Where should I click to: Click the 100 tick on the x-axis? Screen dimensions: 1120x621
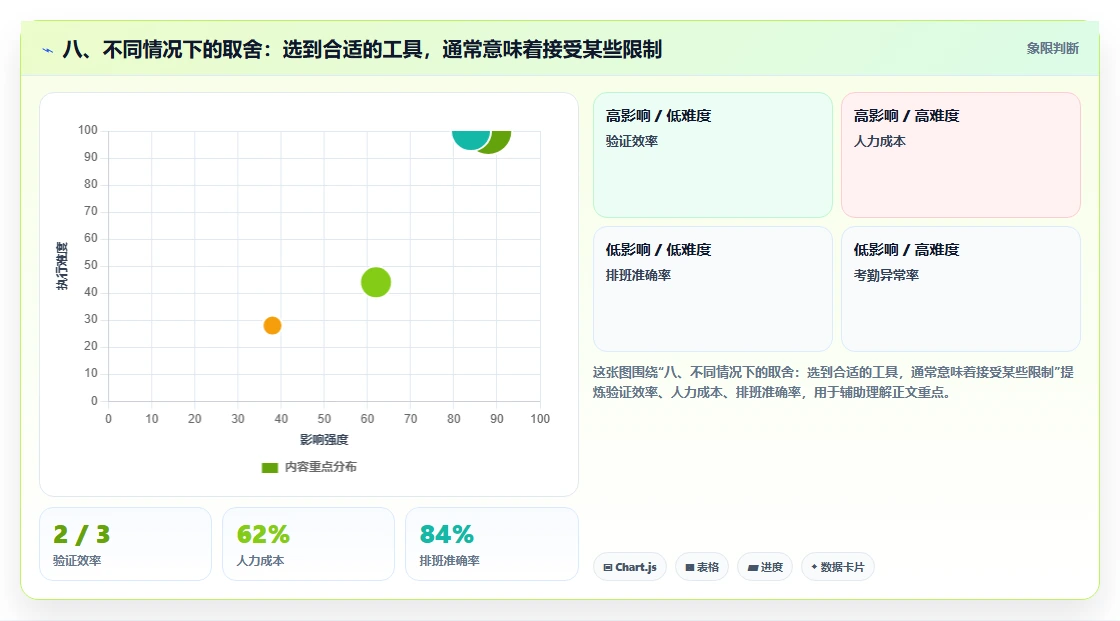(x=540, y=419)
